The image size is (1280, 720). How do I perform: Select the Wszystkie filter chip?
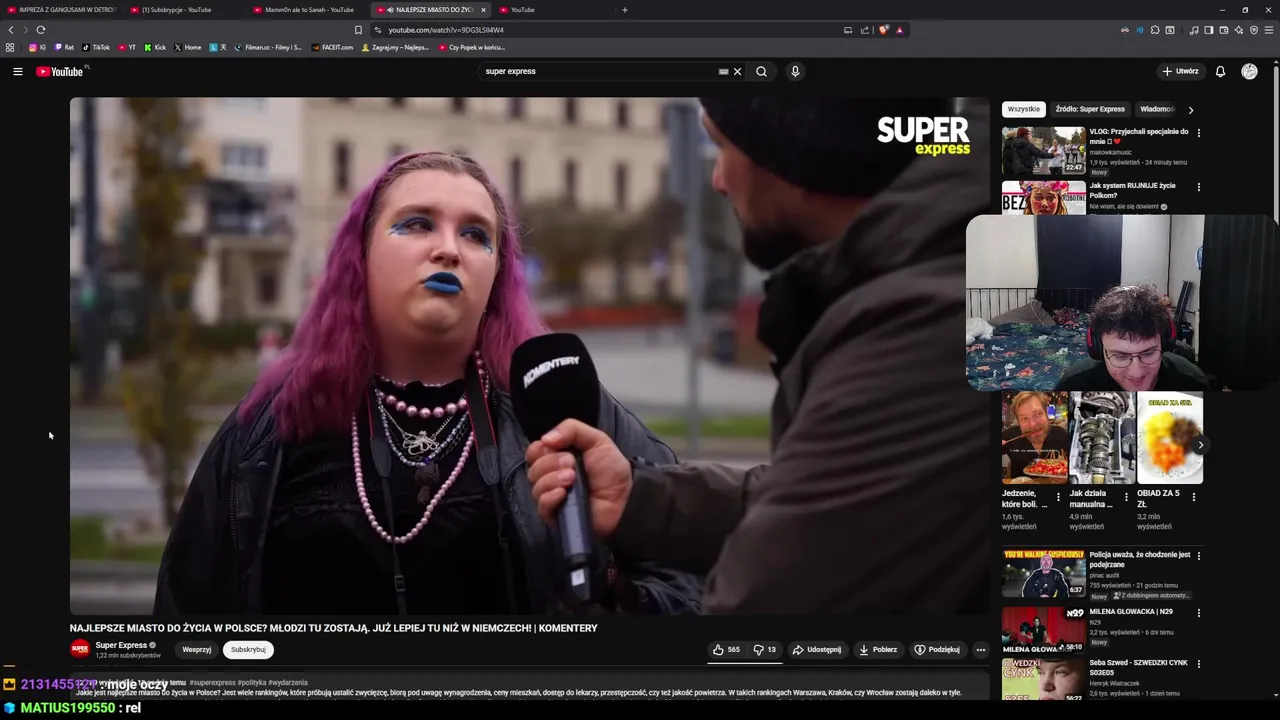tap(1023, 109)
